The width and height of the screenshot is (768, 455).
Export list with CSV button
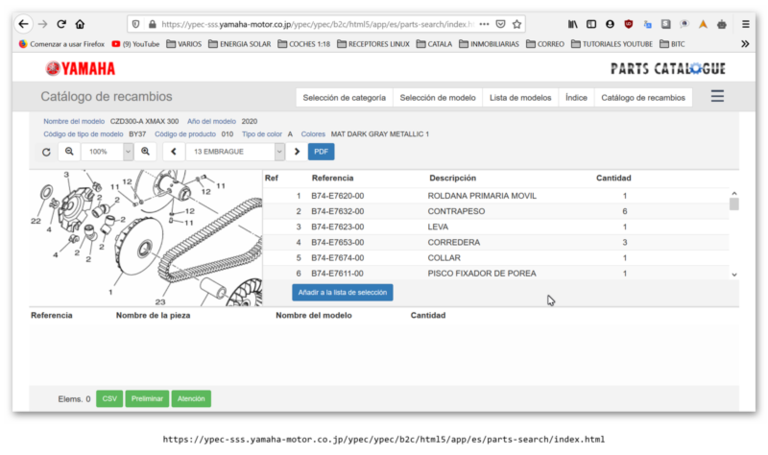(110, 399)
